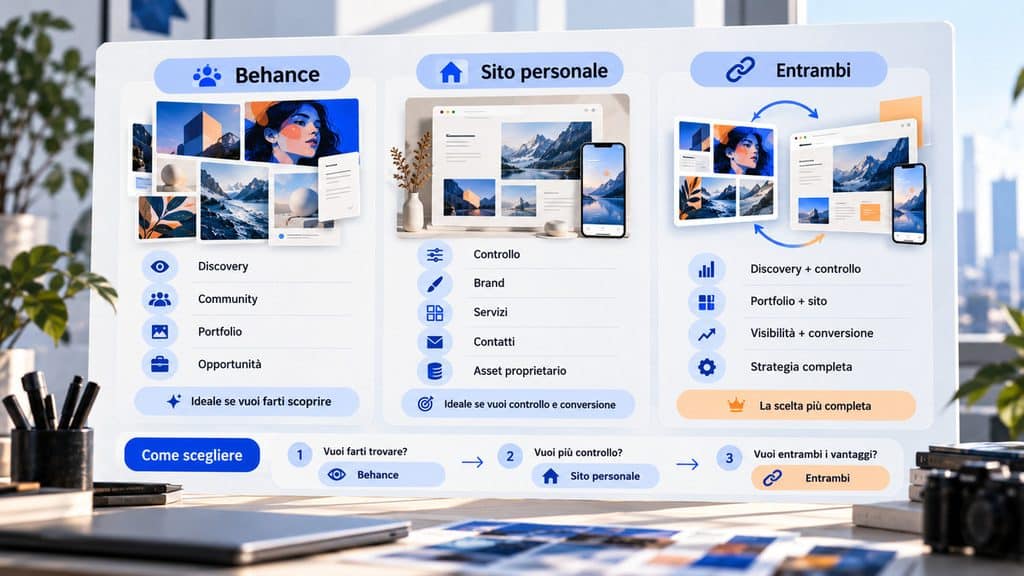Click the trend arrow icon beside Visibilità + conversione
Image resolution: width=1024 pixels, height=576 pixels.
(707, 334)
